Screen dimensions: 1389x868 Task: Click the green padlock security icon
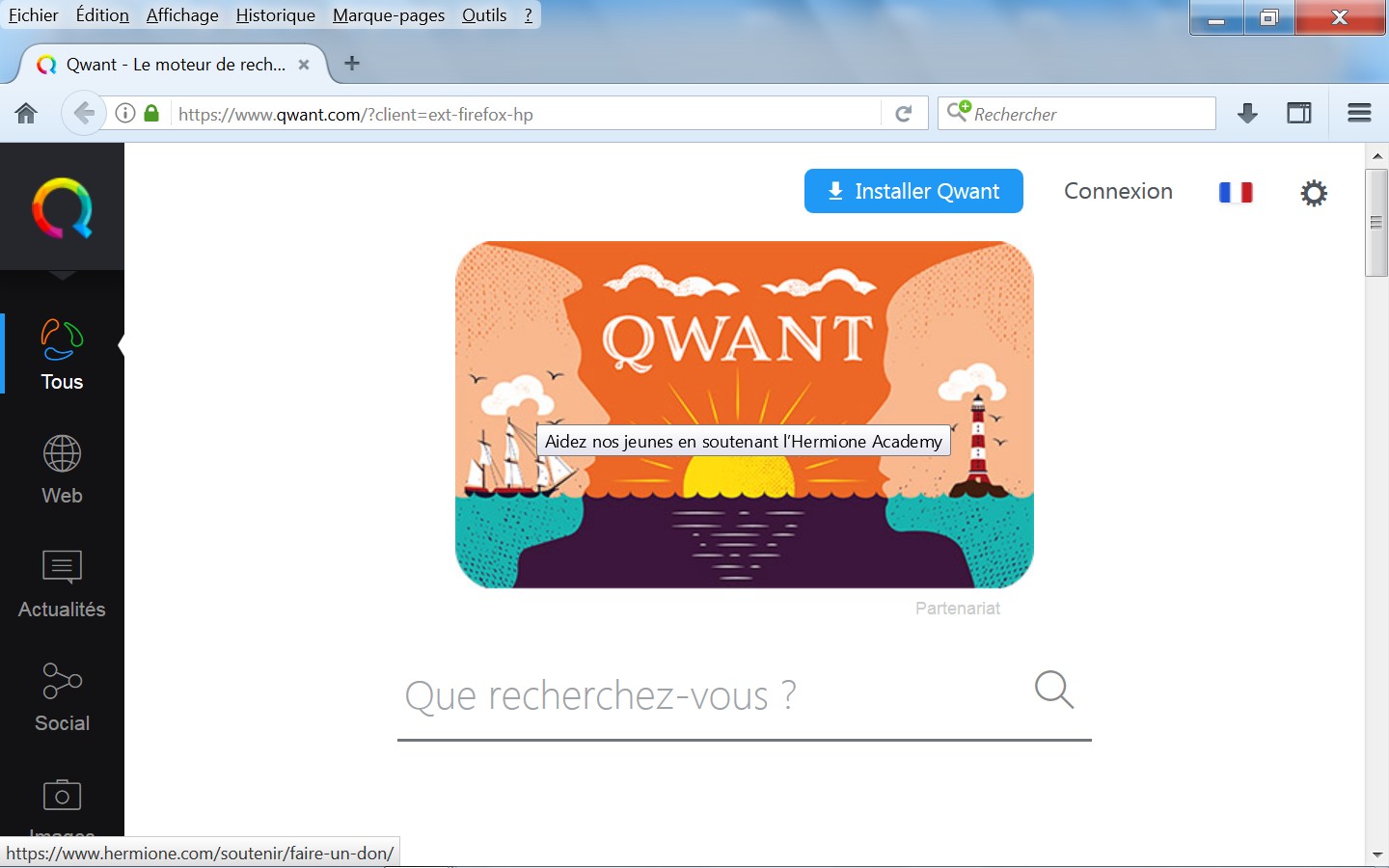[x=151, y=113]
